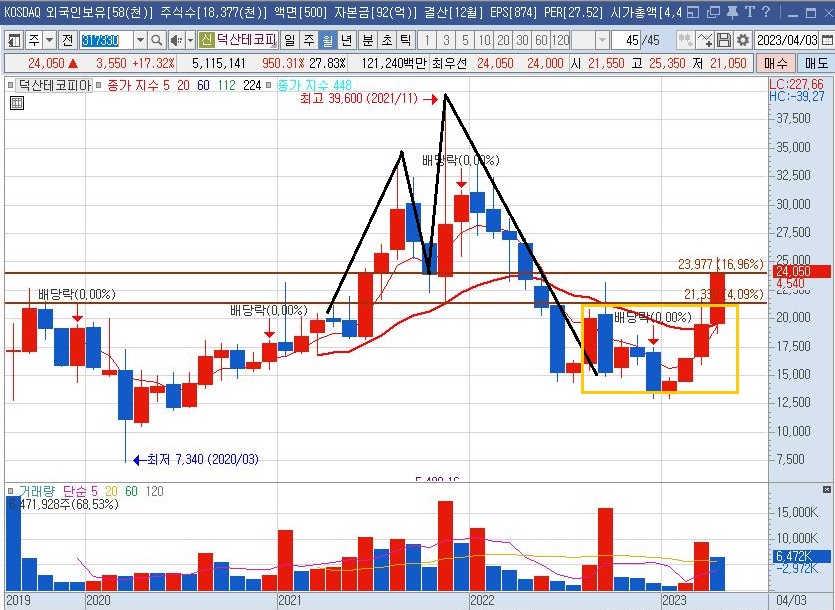Click the 전 button
This screenshot has width=835, height=610.
pyautogui.click(x=67, y=40)
